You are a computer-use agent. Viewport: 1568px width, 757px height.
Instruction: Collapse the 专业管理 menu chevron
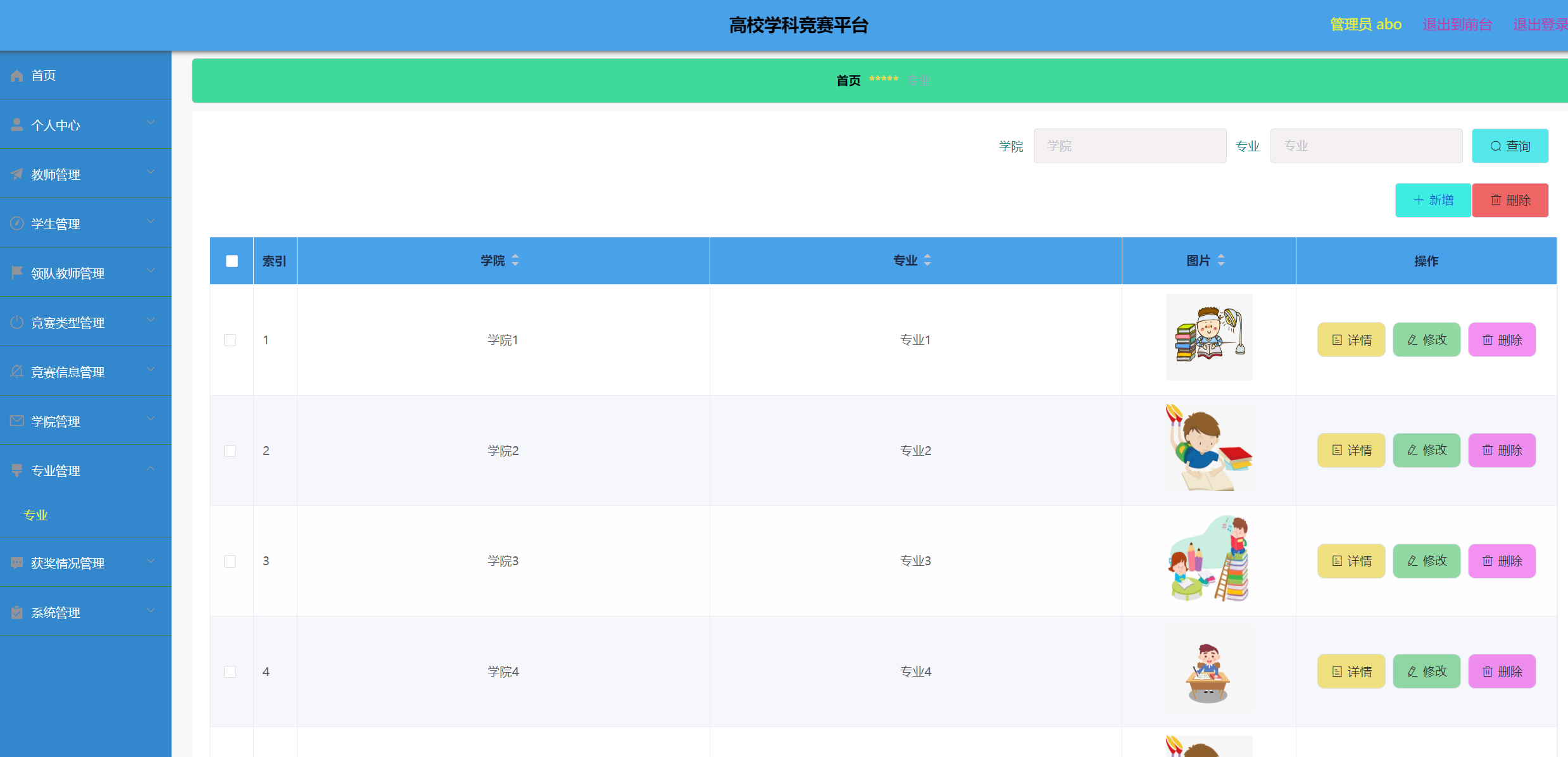(151, 468)
